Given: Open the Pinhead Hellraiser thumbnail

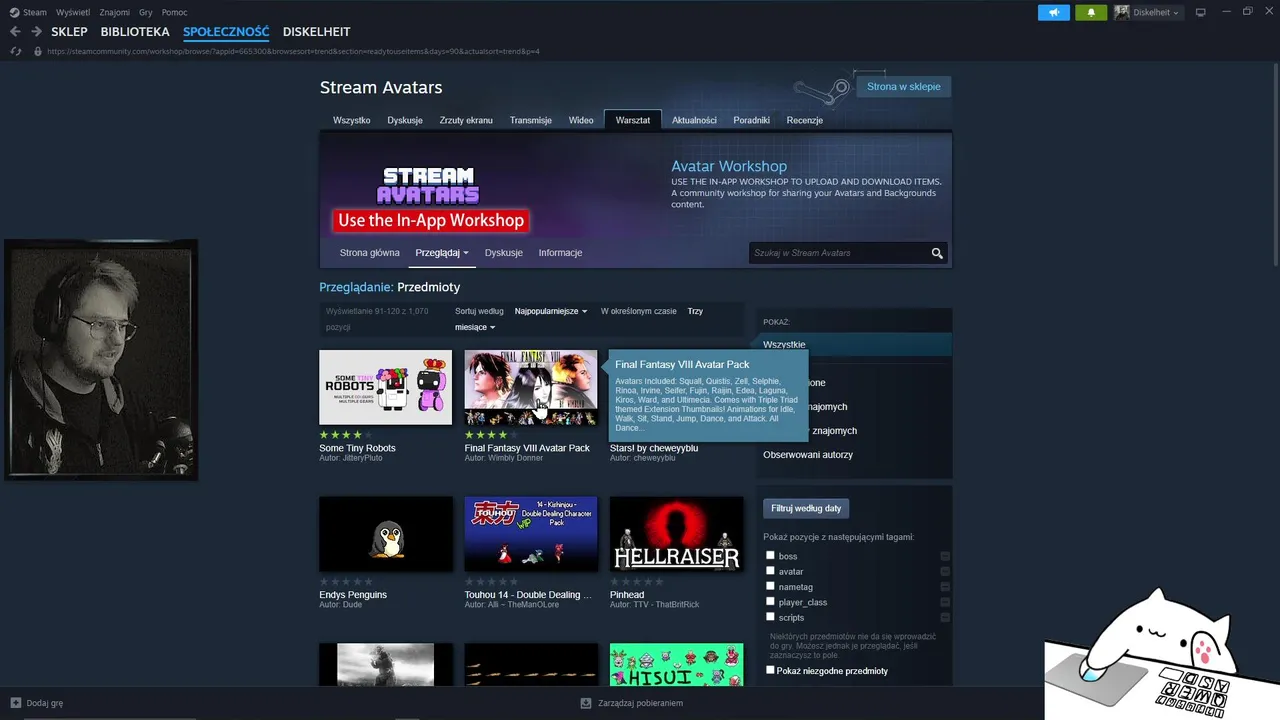Looking at the screenshot, I should pos(676,534).
